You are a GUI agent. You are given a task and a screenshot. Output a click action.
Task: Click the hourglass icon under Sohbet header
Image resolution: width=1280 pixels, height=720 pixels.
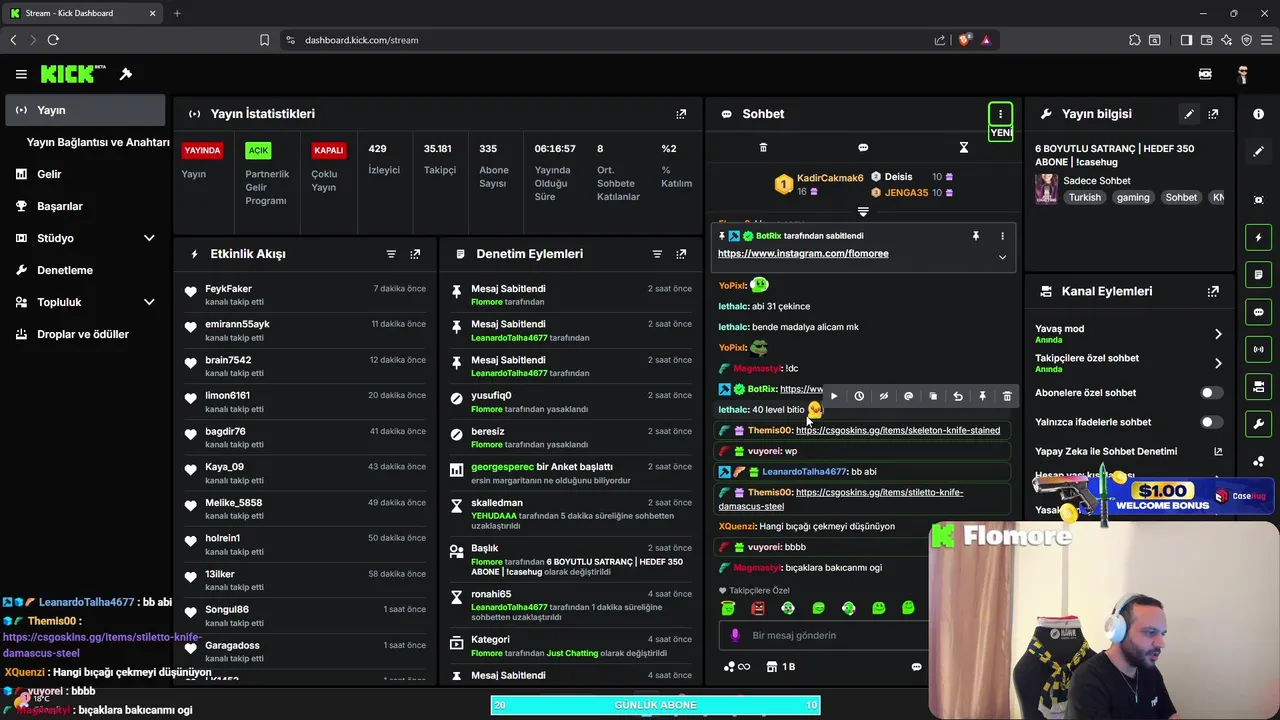964,147
